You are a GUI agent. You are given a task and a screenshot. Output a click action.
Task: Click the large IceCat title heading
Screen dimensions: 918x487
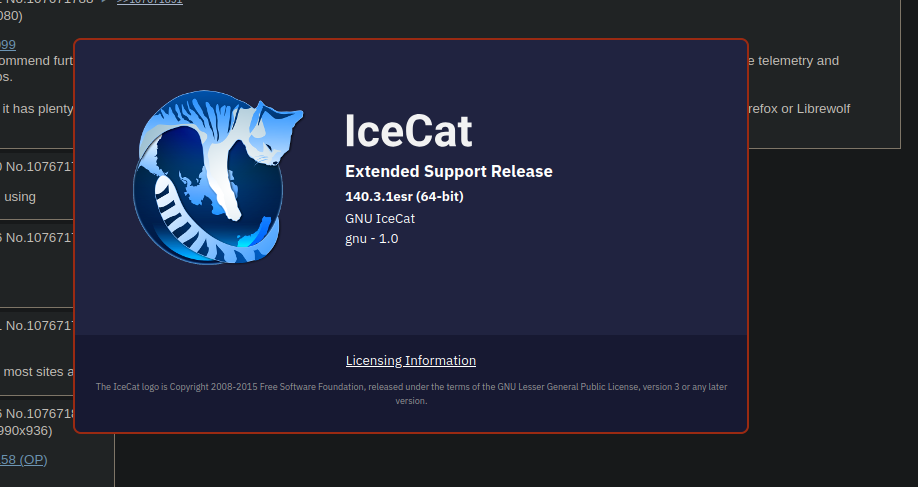[409, 131]
